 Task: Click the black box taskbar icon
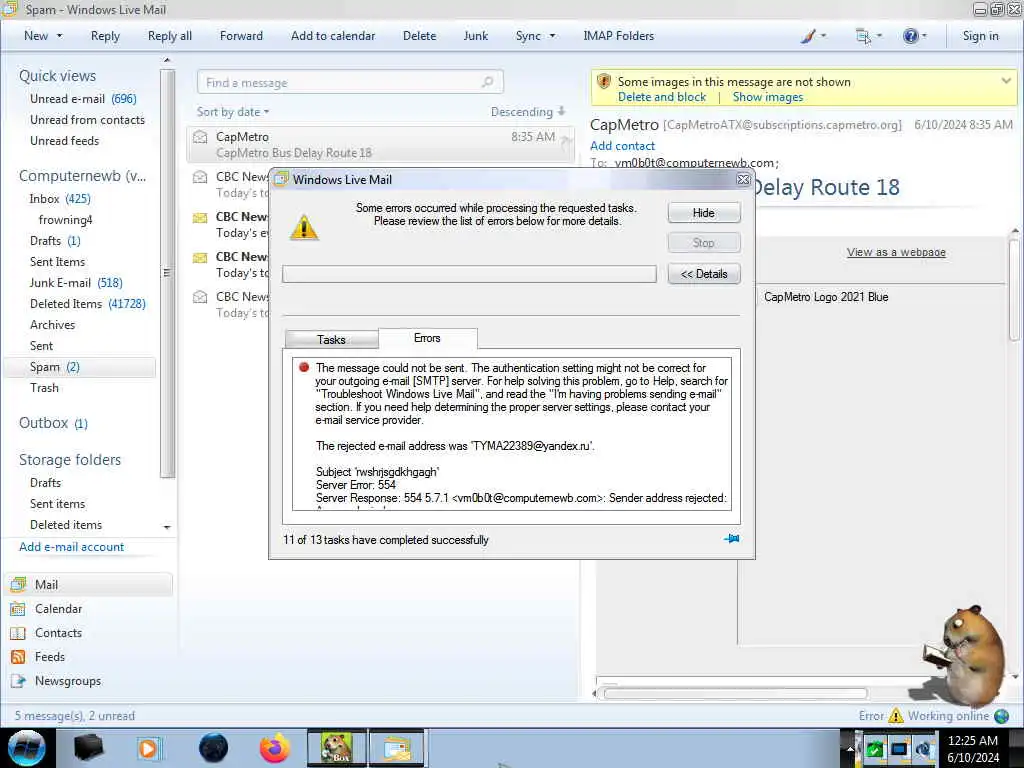[89, 748]
